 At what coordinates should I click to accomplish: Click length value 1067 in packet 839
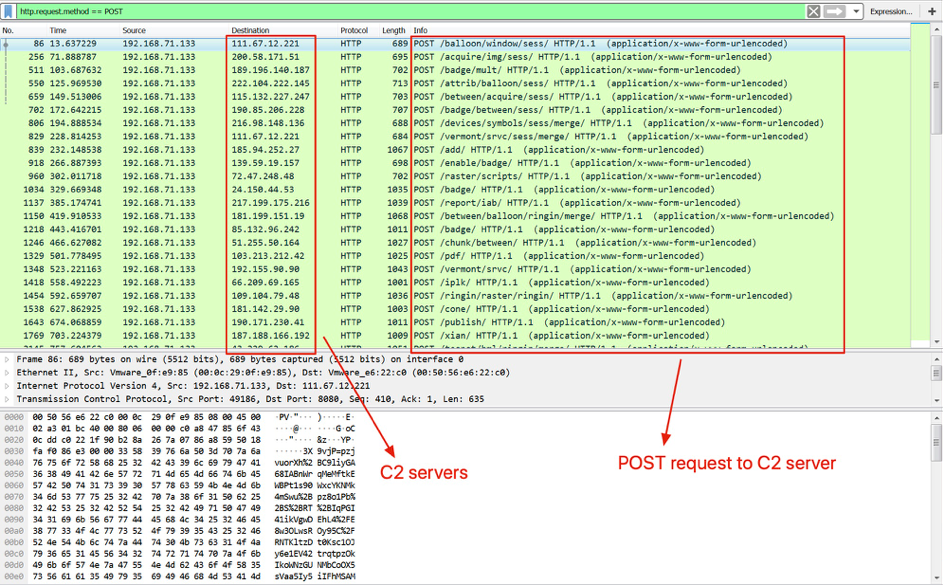coord(398,150)
